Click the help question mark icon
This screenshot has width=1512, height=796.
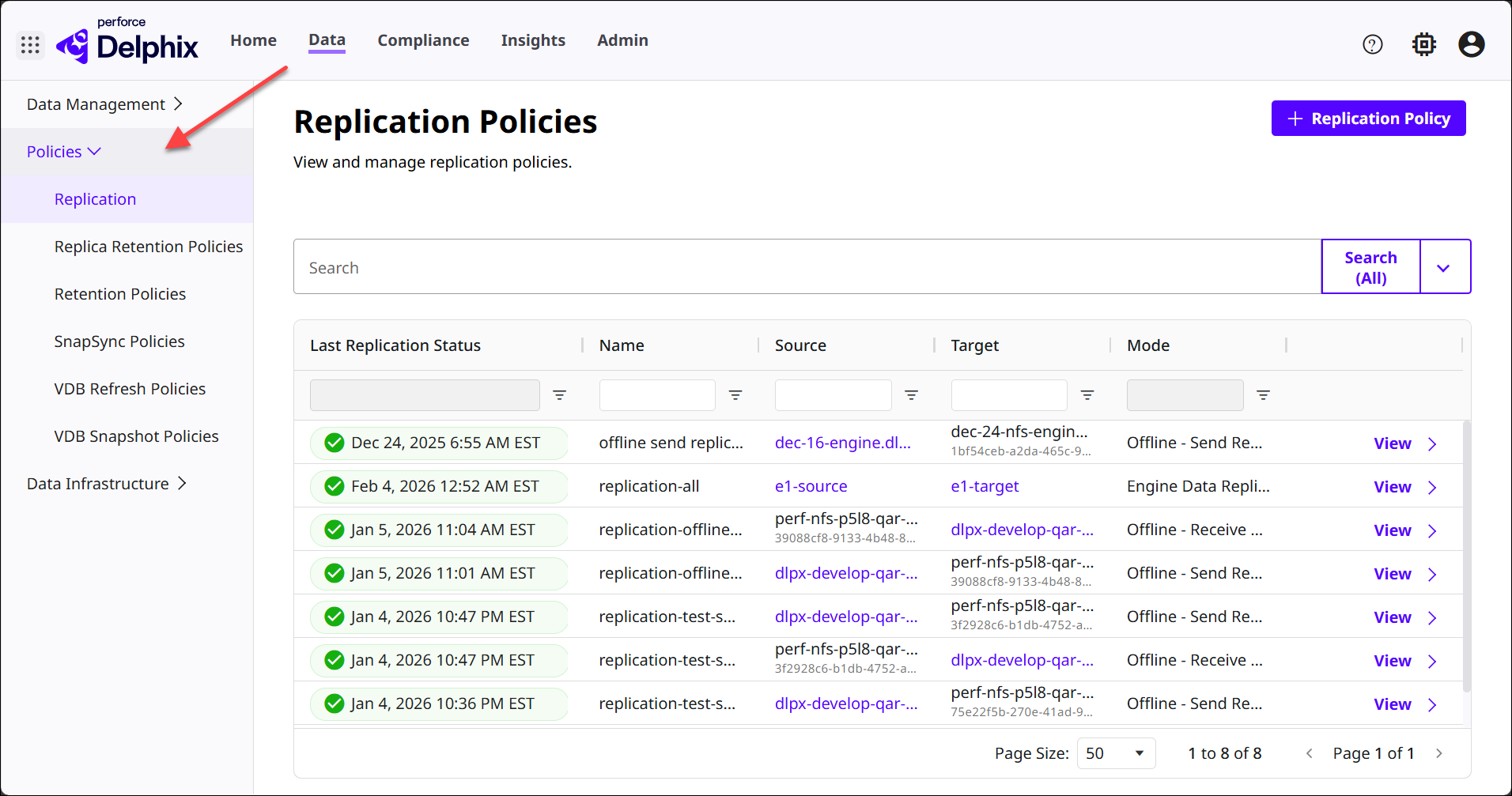(1373, 45)
